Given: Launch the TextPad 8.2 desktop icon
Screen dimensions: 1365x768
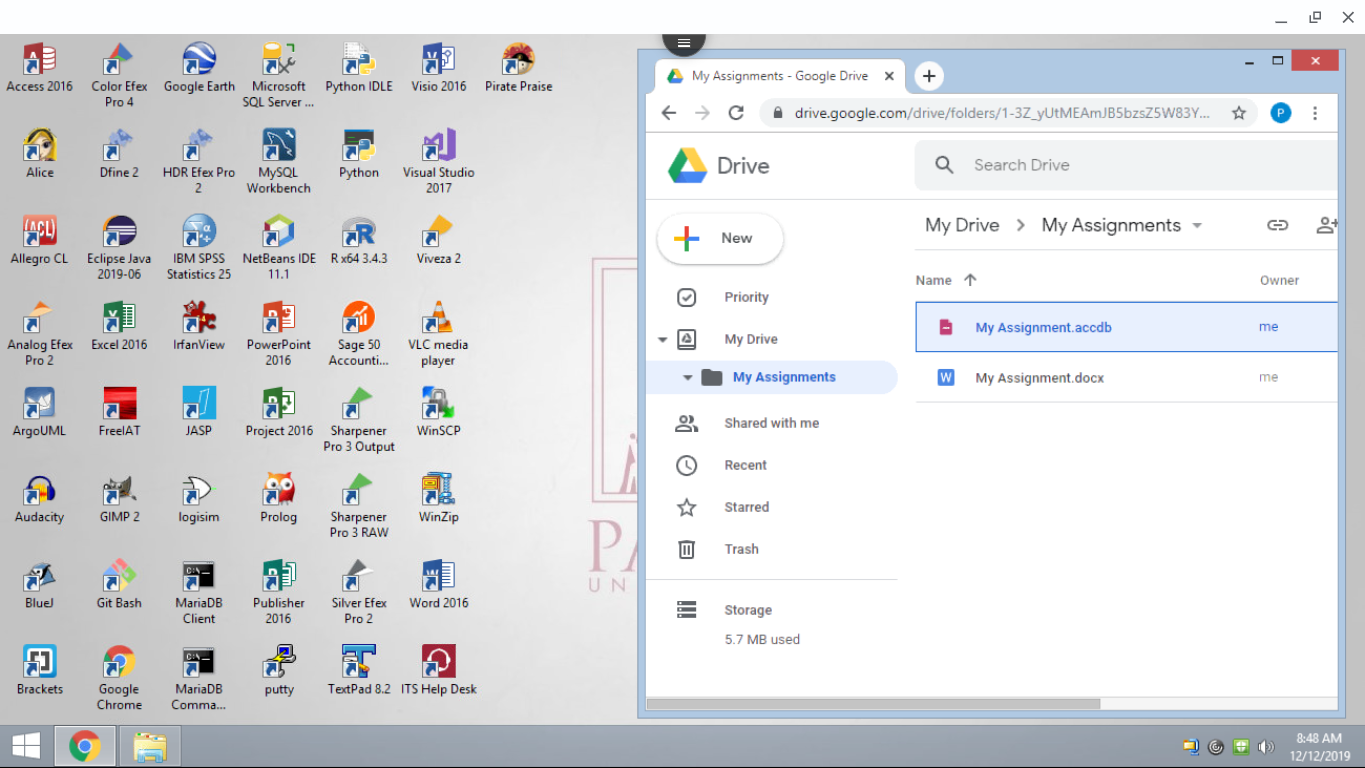Looking at the screenshot, I should point(359,671).
